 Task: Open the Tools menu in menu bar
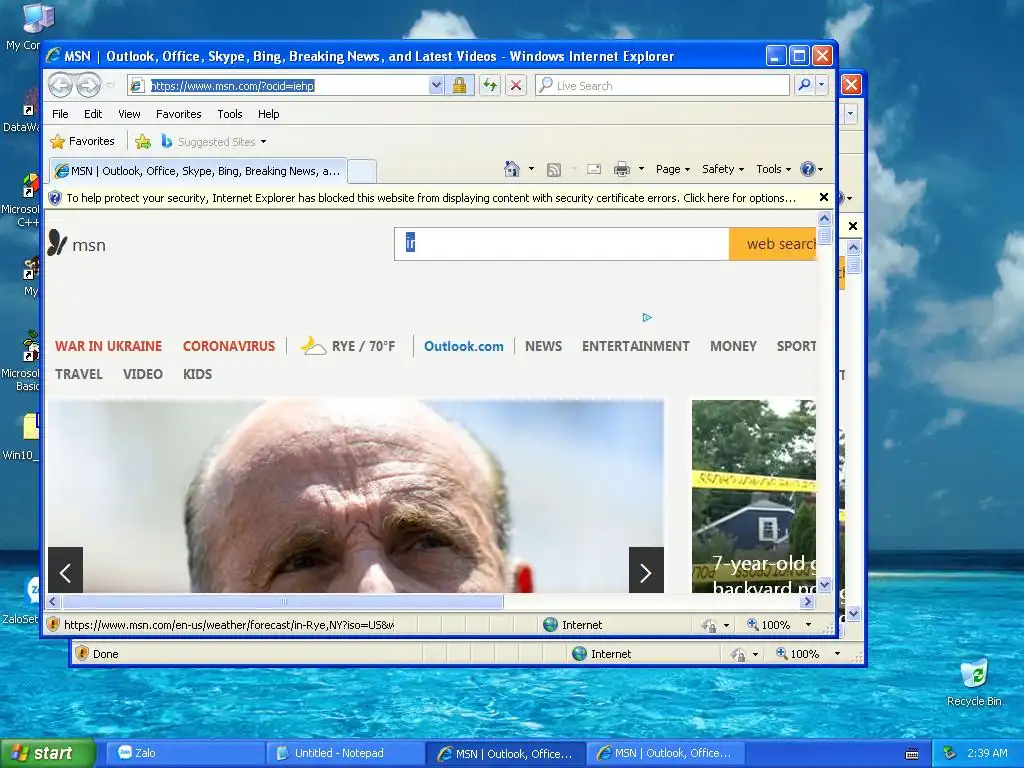point(230,114)
